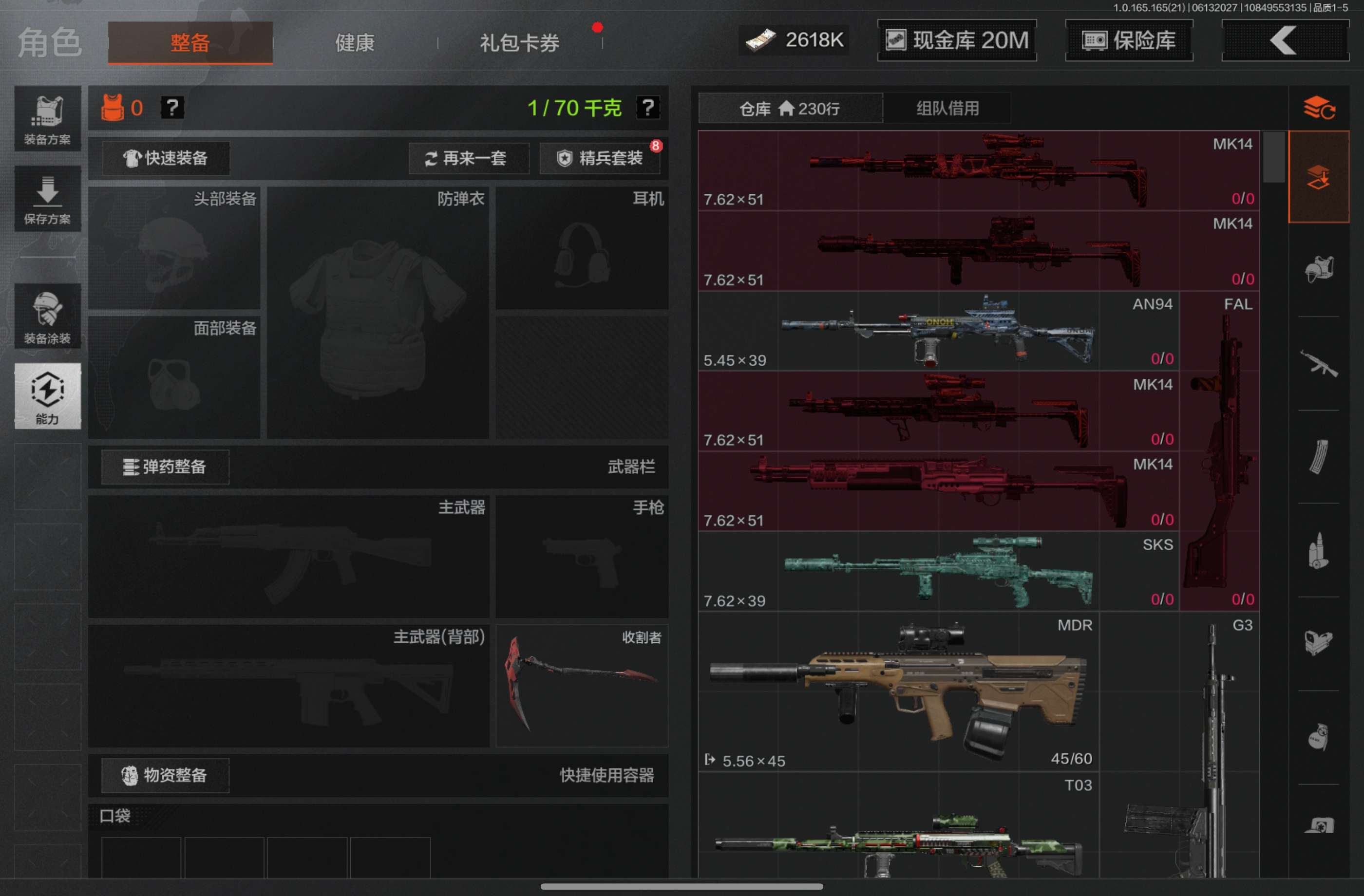Image resolution: width=1364 pixels, height=896 pixels.
Task: Open the 装备方案 loadout icon
Action: (x=48, y=119)
